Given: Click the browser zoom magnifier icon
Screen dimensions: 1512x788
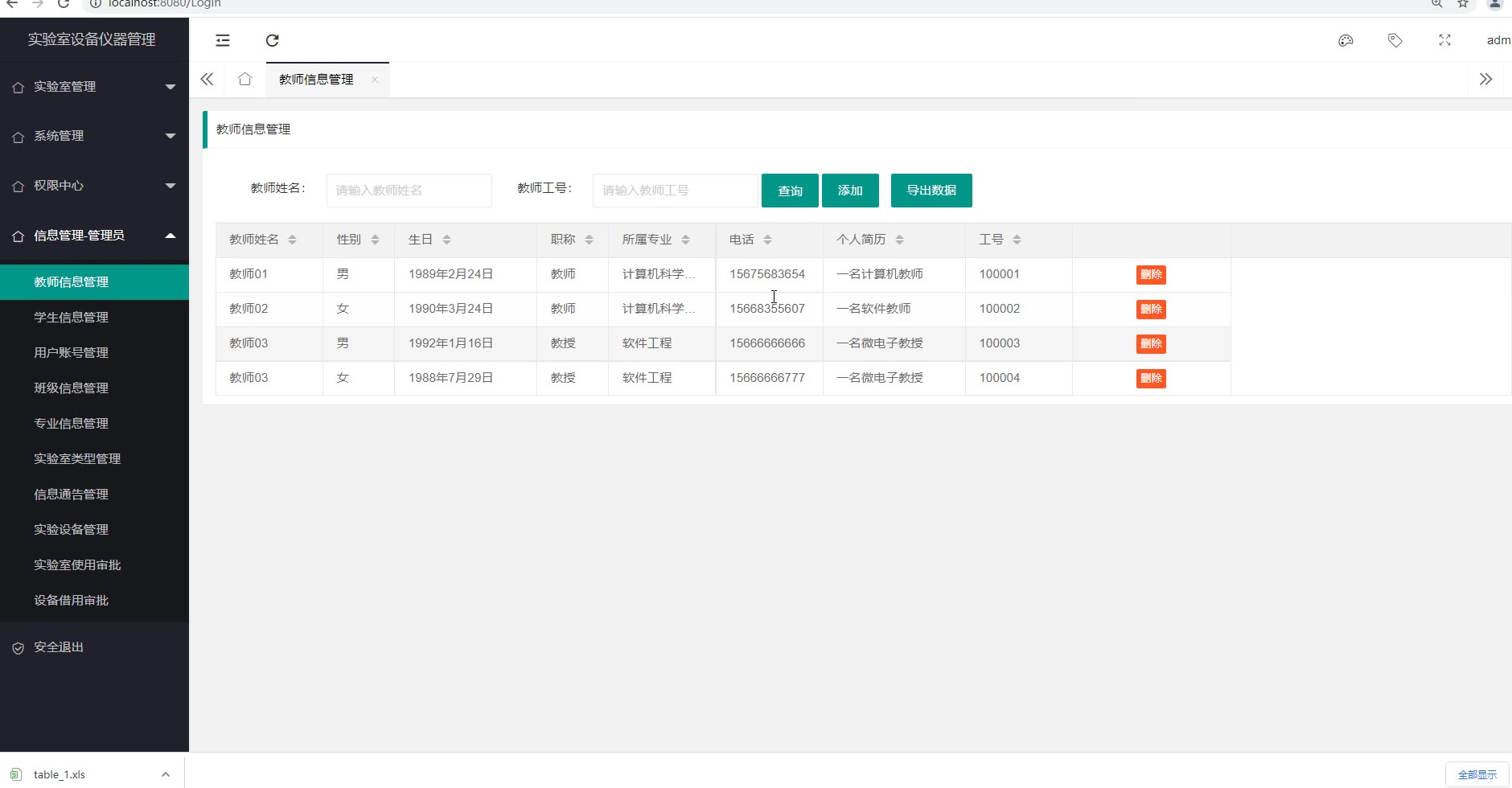Looking at the screenshot, I should (1437, 3).
